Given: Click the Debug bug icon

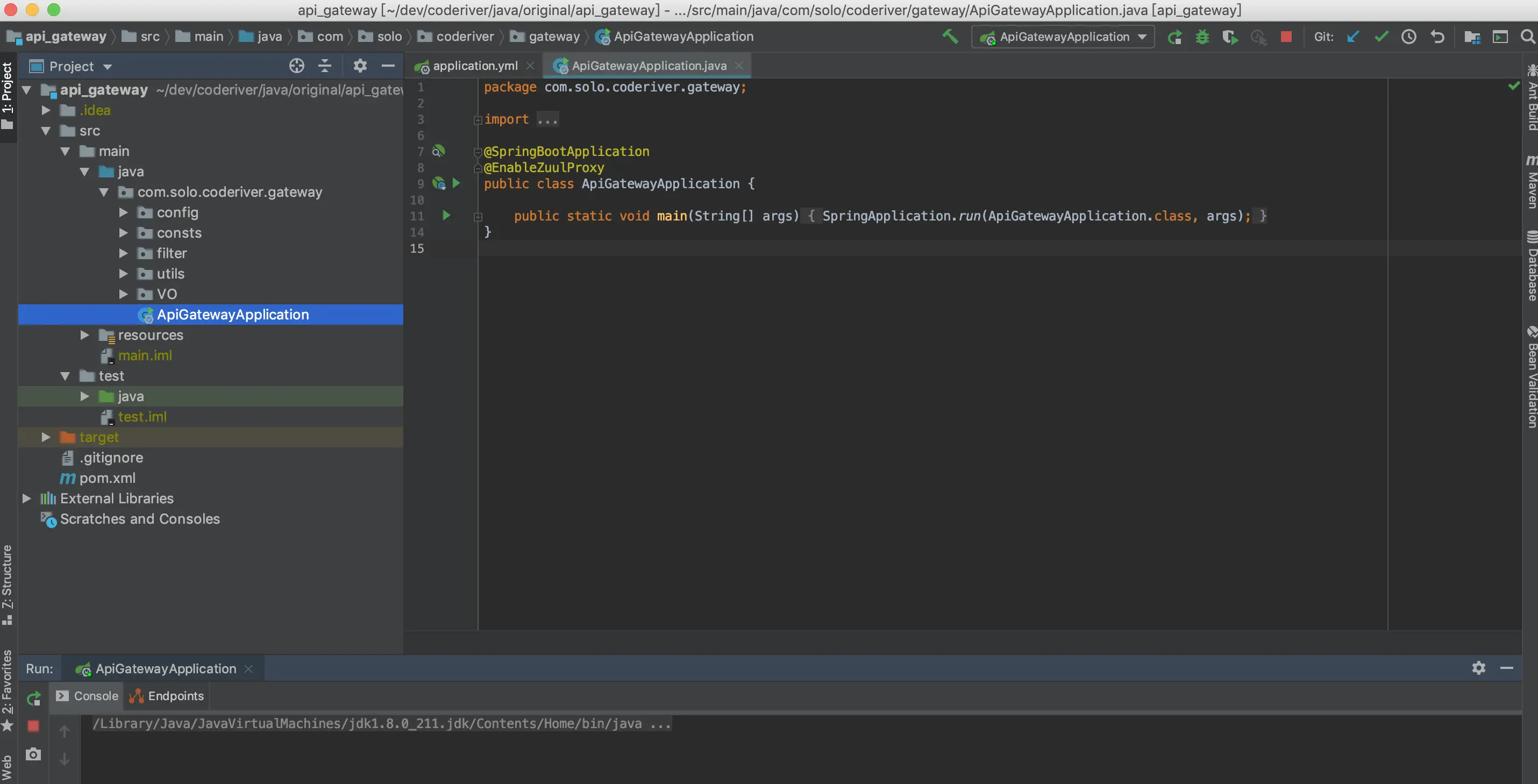Looking at the screenshot, I should click(x=1202, y=37).
